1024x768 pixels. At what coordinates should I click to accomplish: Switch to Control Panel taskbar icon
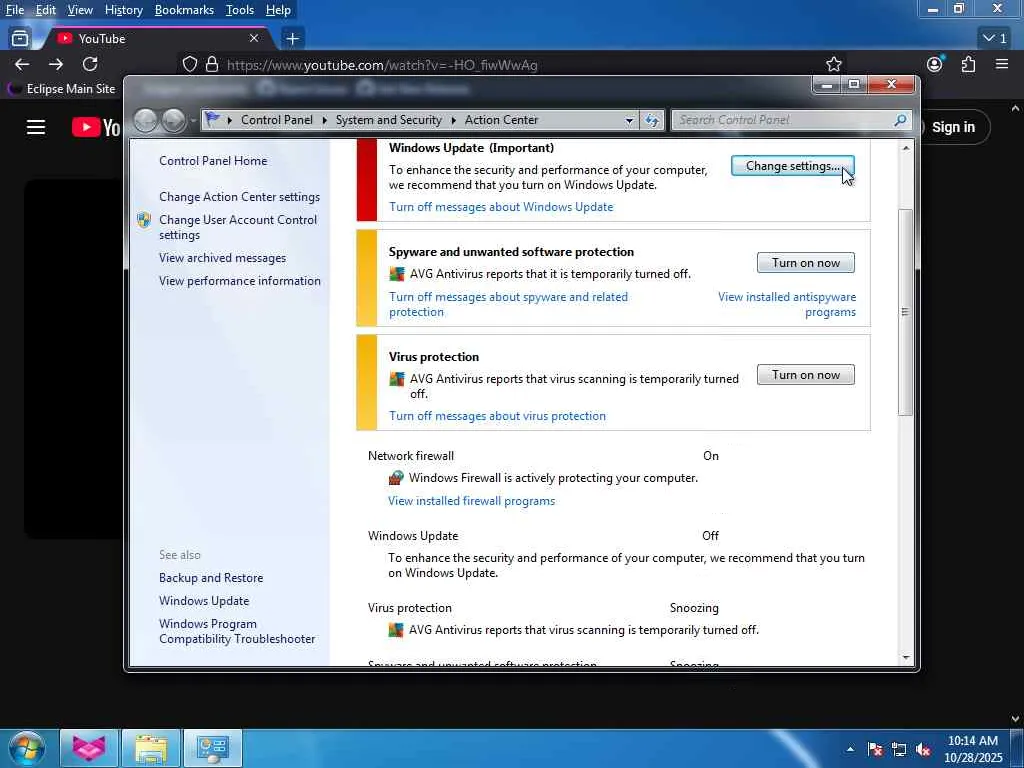[213, 748]
